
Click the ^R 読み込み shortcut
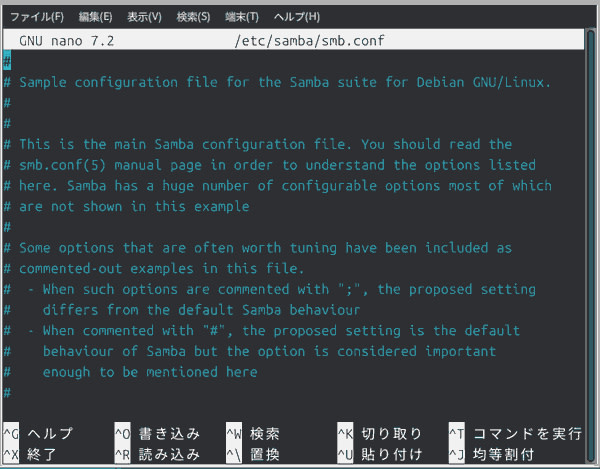point(158,454)
